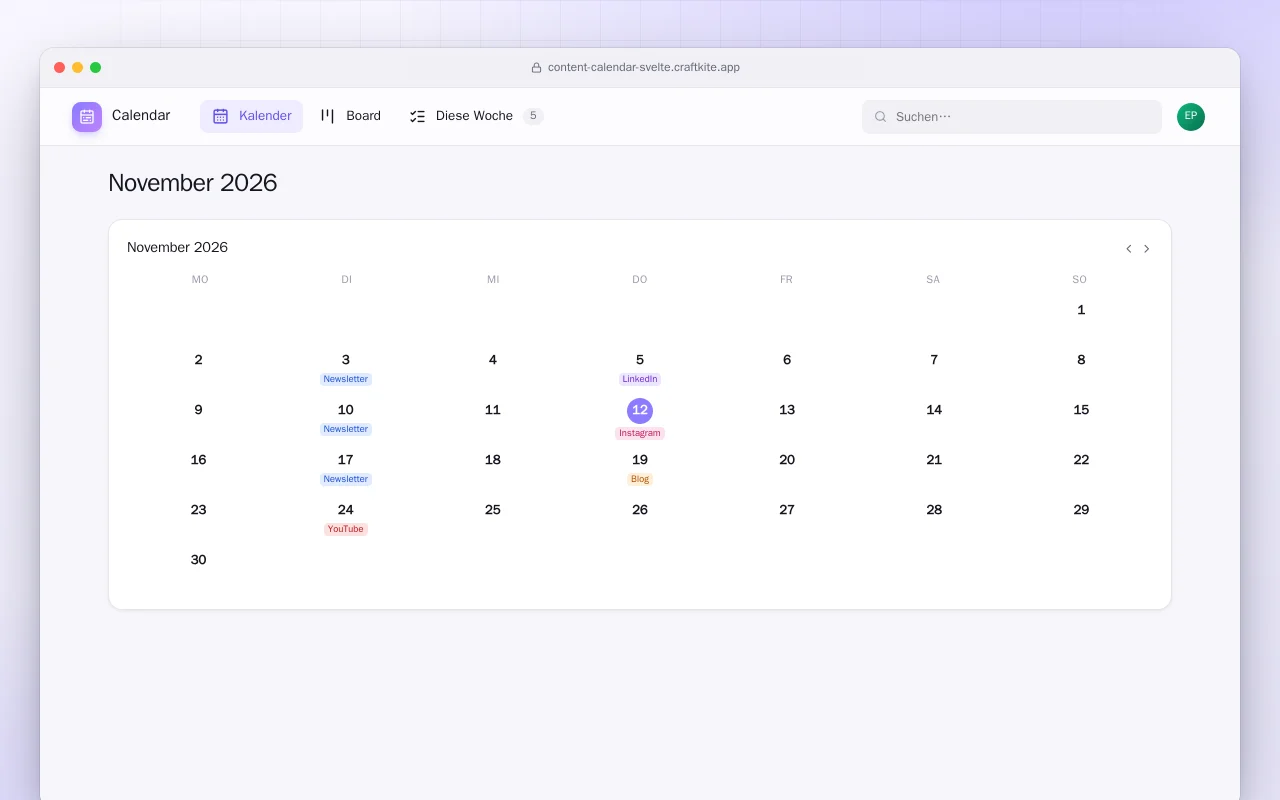Click the Diese Woche checklist icon

click(x=418, y=116)
